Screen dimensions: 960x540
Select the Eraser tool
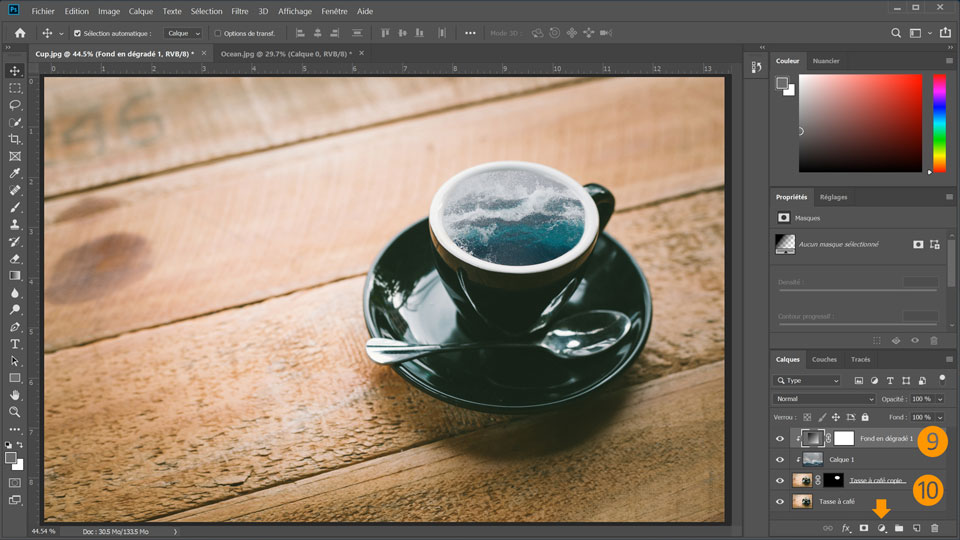(15, 259)
